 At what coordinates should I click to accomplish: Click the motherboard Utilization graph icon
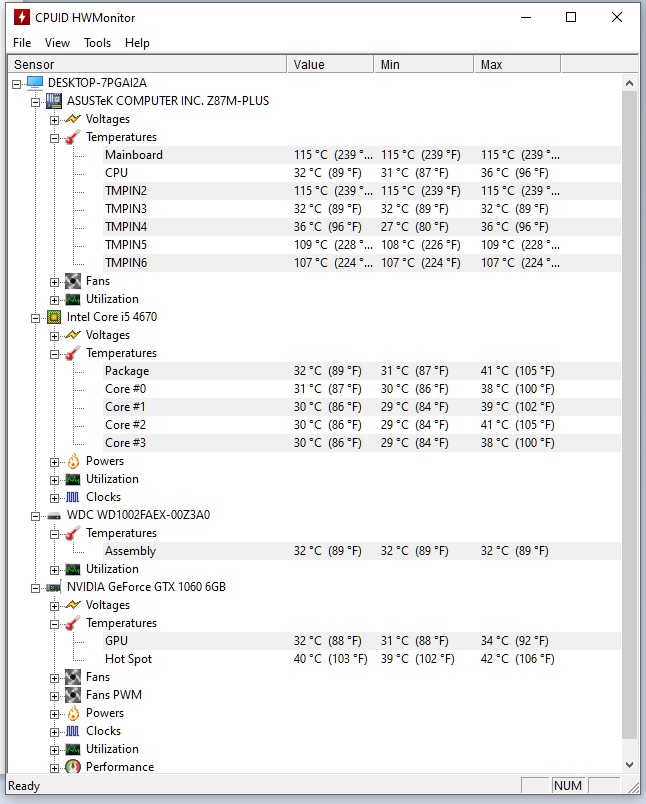click(73, 299)
